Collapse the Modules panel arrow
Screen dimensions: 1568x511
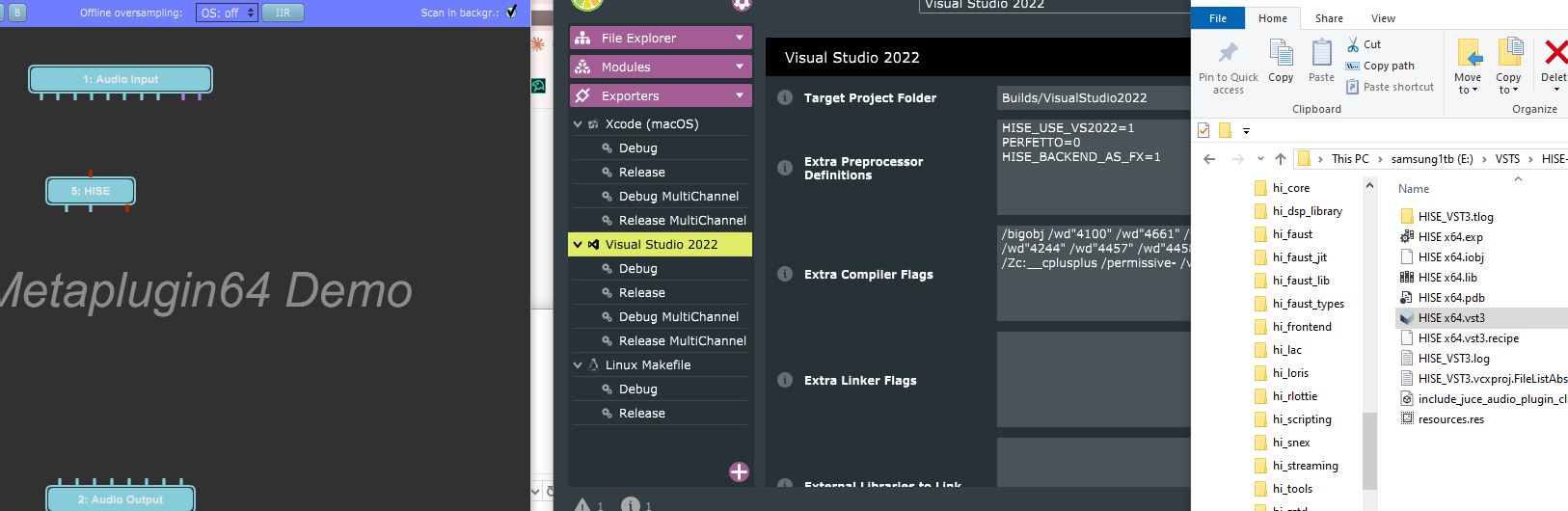[740, 67]
